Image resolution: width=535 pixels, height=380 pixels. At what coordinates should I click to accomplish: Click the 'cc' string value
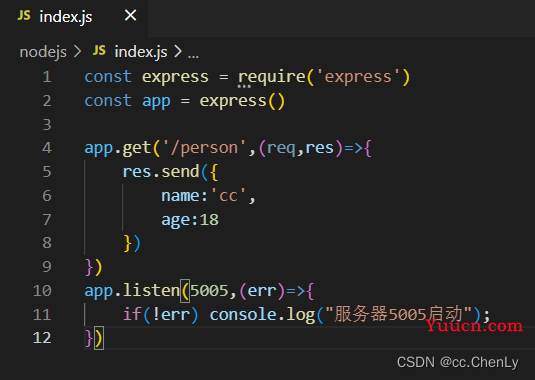[228, 196]
